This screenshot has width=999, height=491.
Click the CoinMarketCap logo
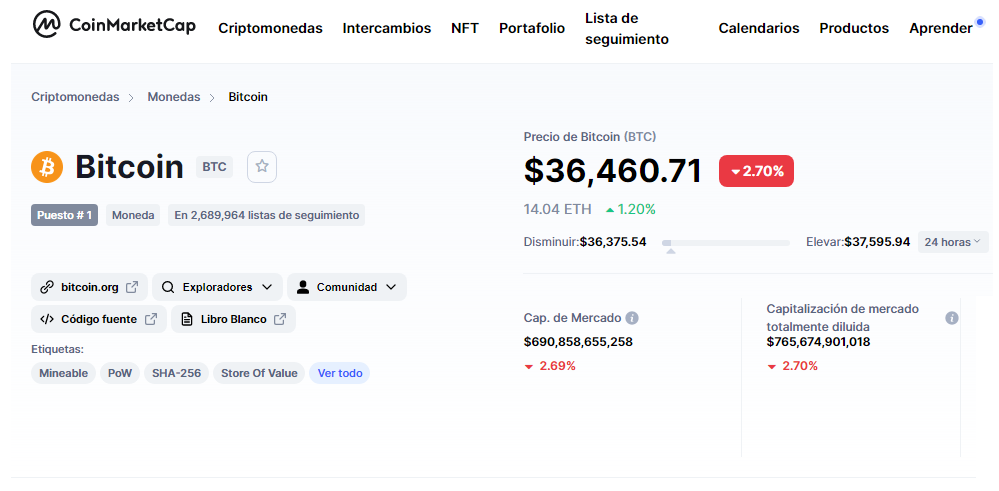(113, 26)
